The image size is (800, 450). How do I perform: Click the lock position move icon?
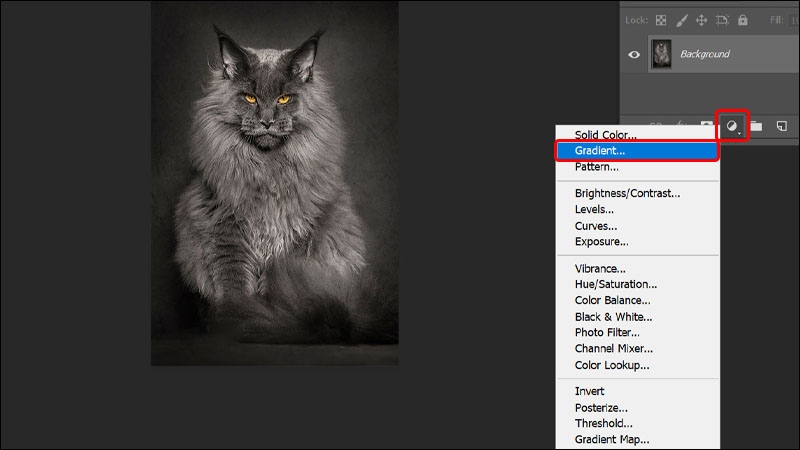point(702,20)
